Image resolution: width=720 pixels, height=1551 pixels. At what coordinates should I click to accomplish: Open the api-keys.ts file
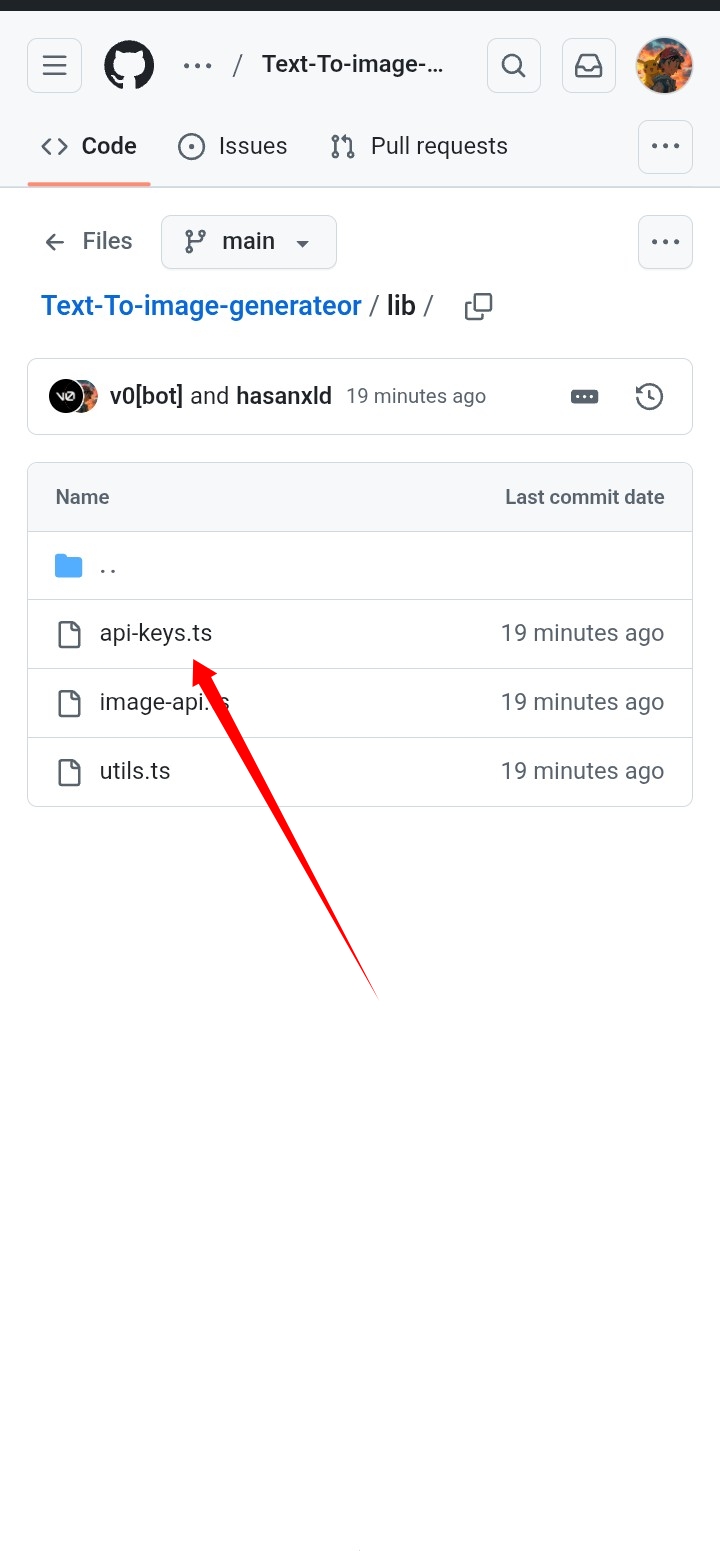[156, 633]
